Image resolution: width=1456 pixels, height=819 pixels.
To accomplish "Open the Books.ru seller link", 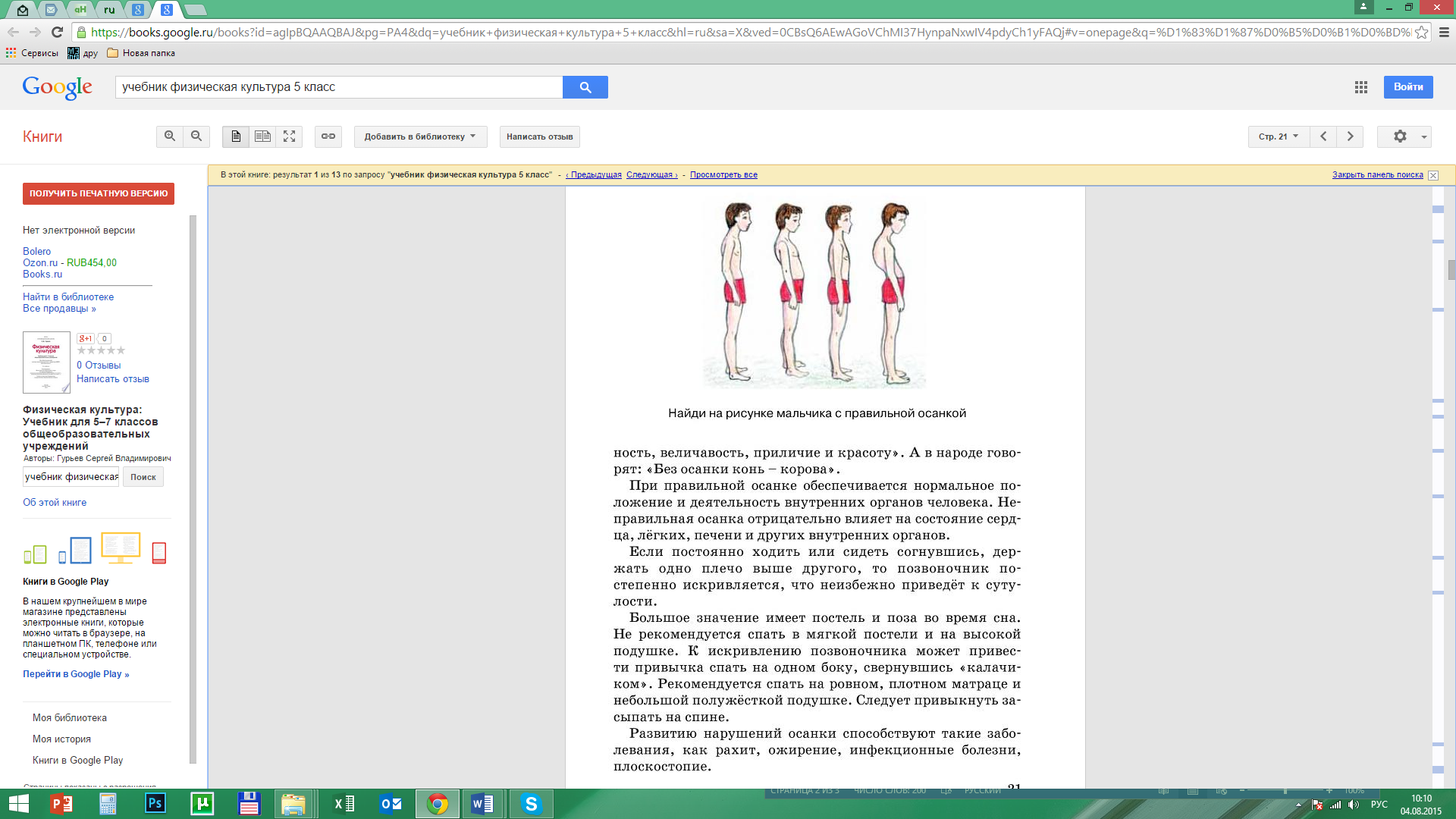I will 42,274.
